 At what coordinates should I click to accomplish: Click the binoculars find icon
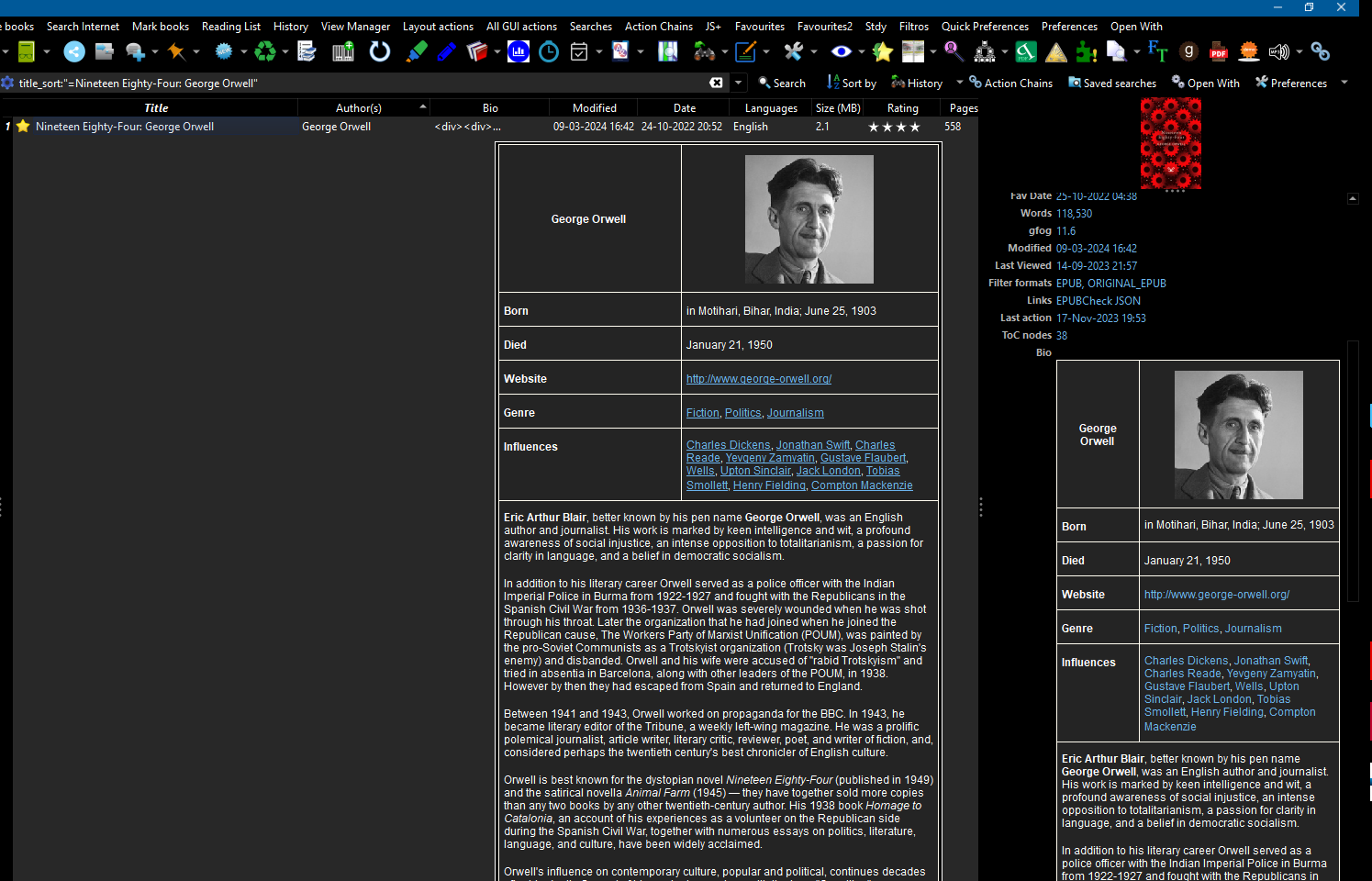point(704,52)
